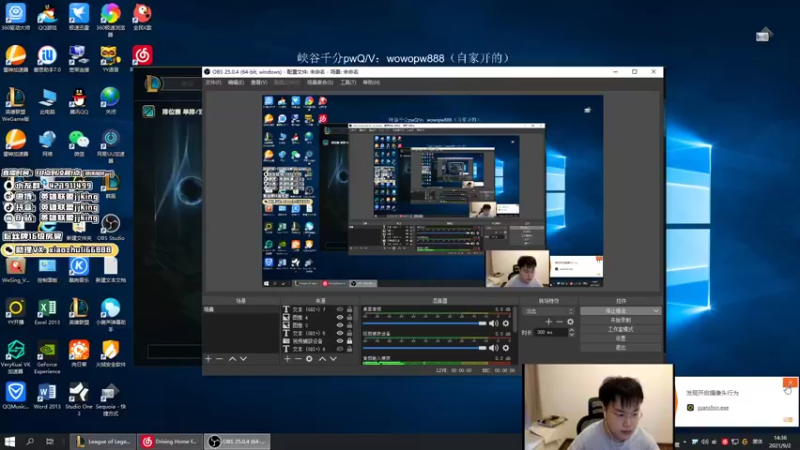Open the Excel 2013 desktop shortcut
Screen dimensions: 800x450
[47, 312]
